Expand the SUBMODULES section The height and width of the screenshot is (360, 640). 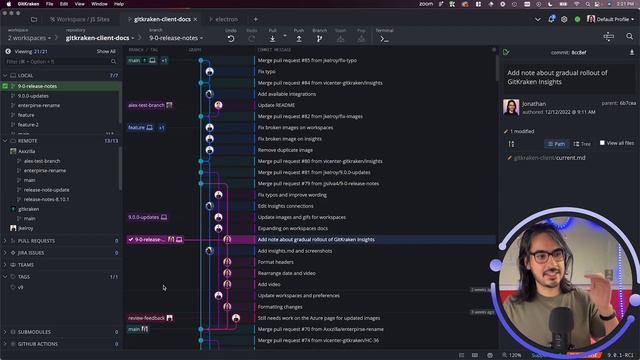[5, 332]
